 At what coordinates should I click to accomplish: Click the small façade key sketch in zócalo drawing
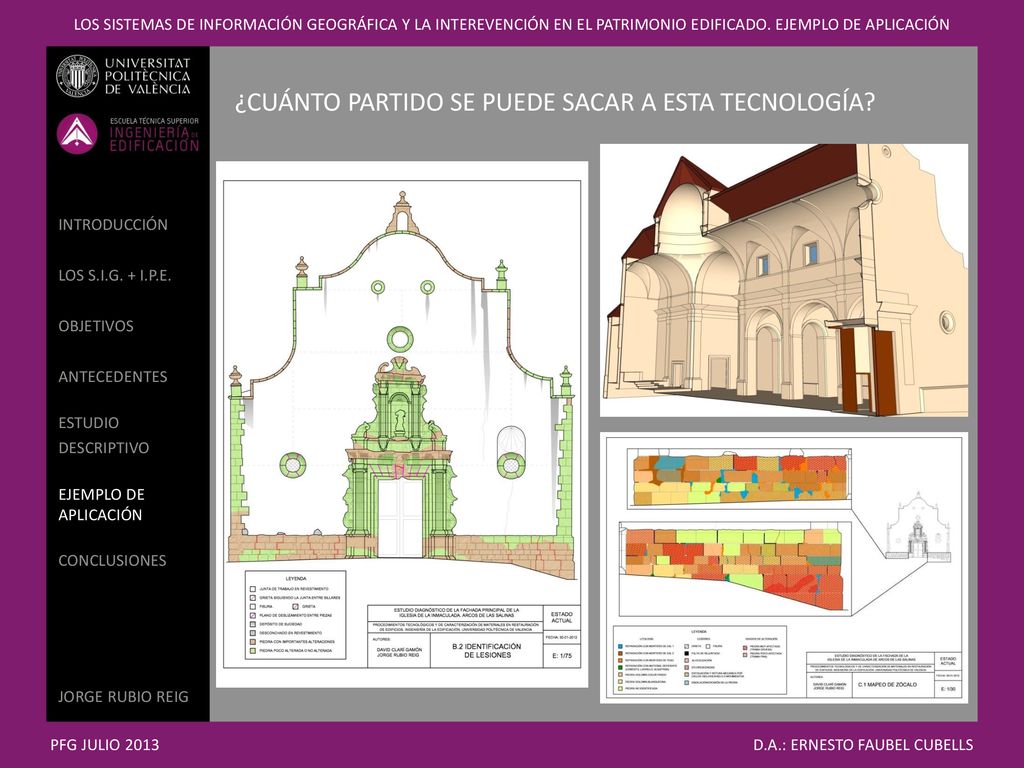click(918, 526)
